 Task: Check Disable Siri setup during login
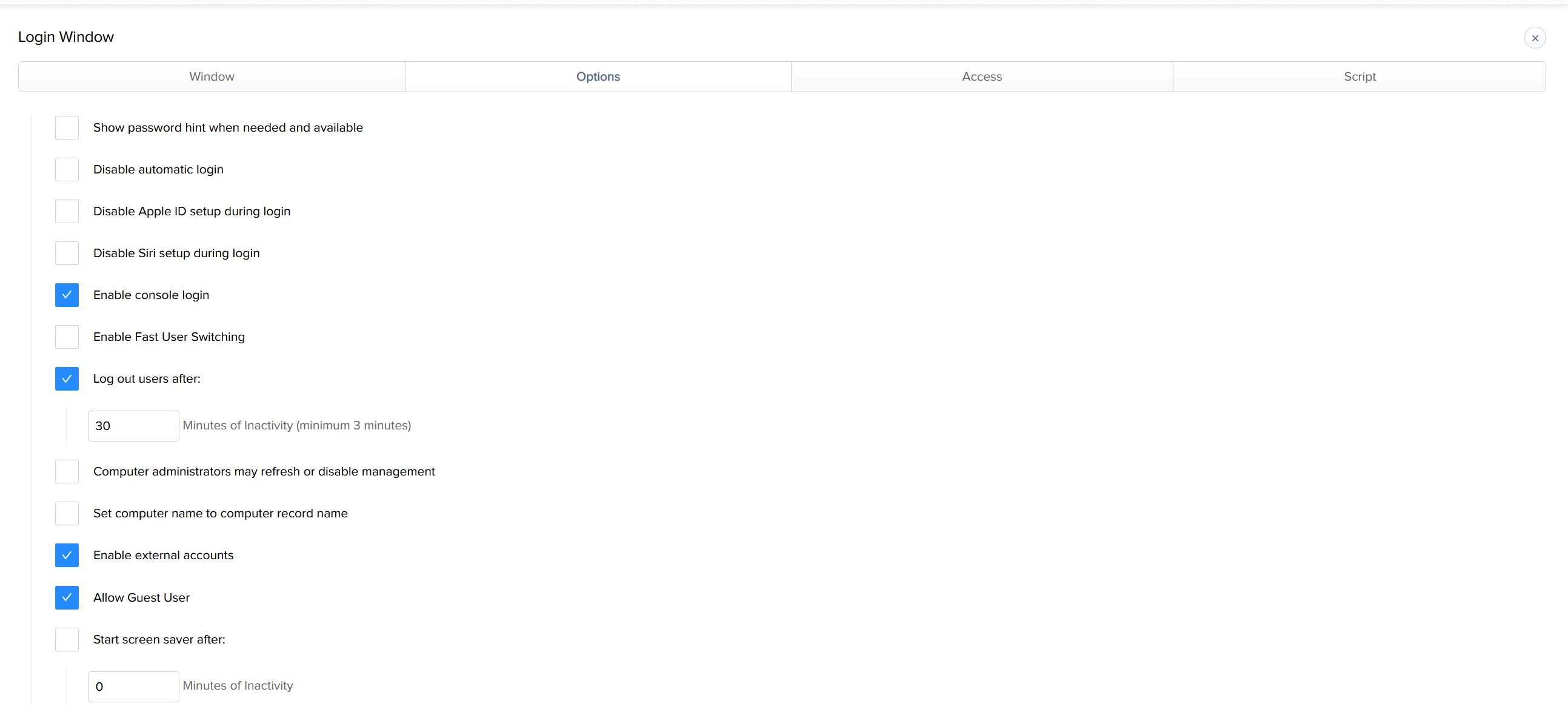point(67,254)
